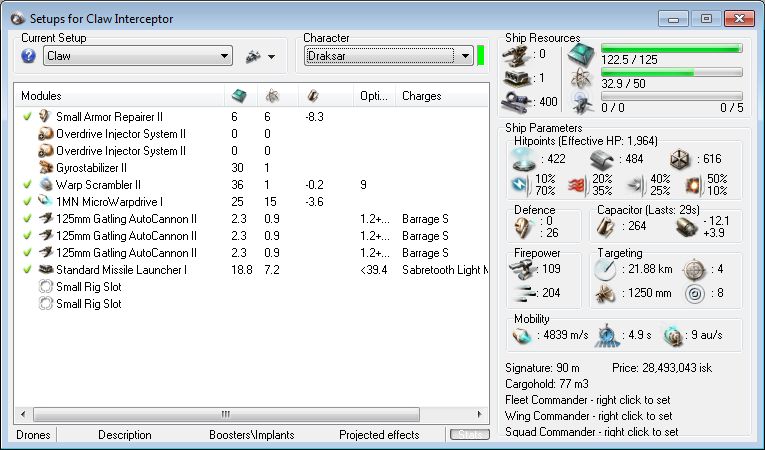Click the launcher hardpoints icon in Ship Resources
Image resolution: width=765 pixels, height=450 pixels.
(x=517, y=79)
